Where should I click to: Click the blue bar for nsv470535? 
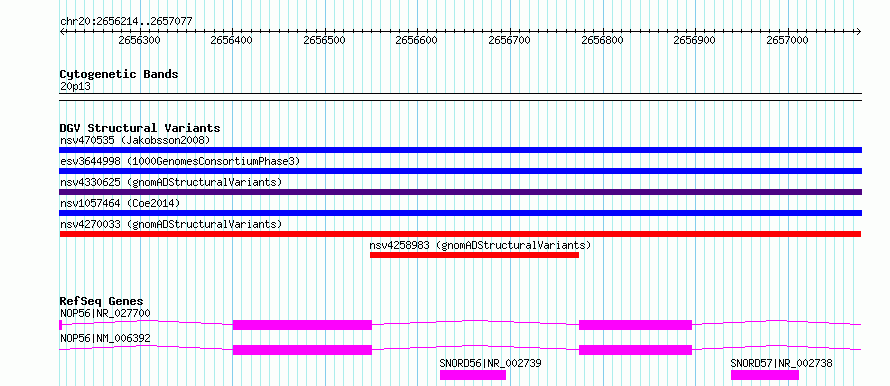[460, 150]
